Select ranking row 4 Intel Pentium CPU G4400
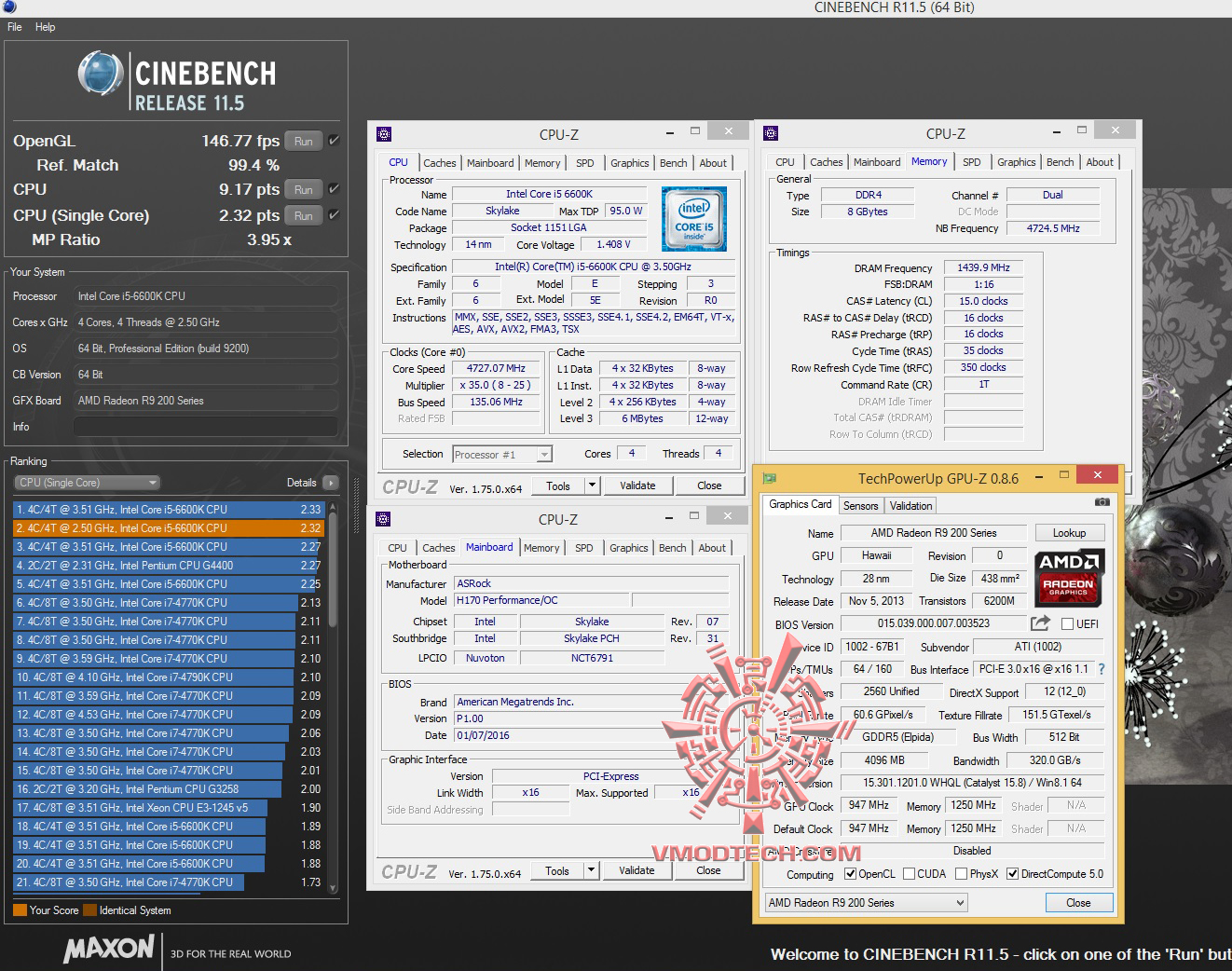Viewport: 1232px width, 971px height. (169, 566)
